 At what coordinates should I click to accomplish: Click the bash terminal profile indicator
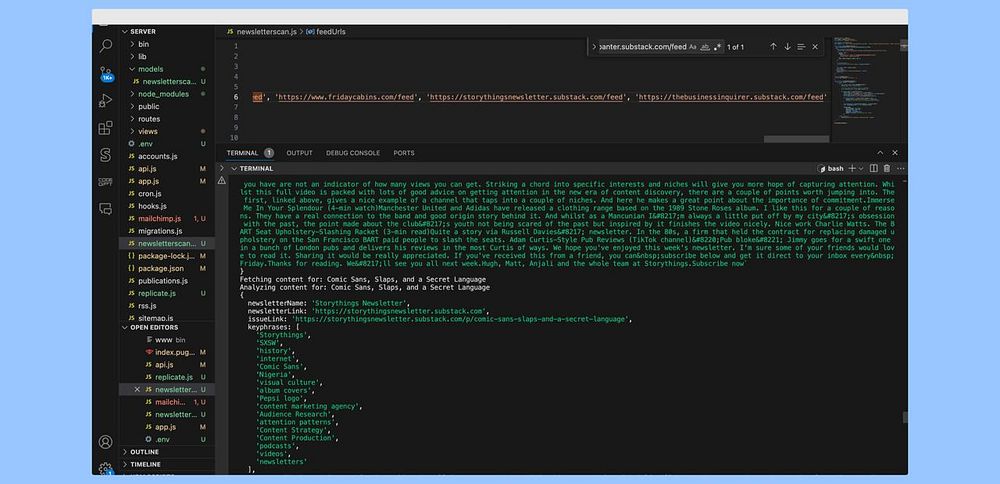click(x=830, y=168)
